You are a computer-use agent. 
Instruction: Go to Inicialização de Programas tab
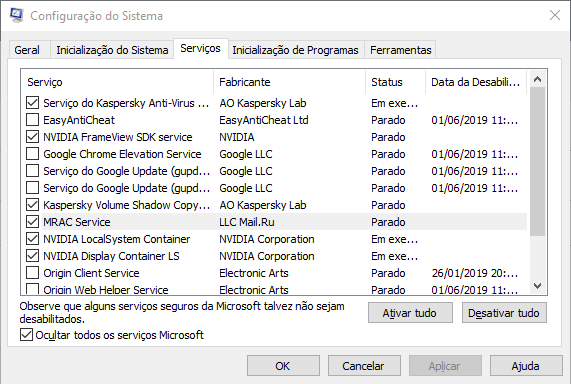[x=295, y=50]
